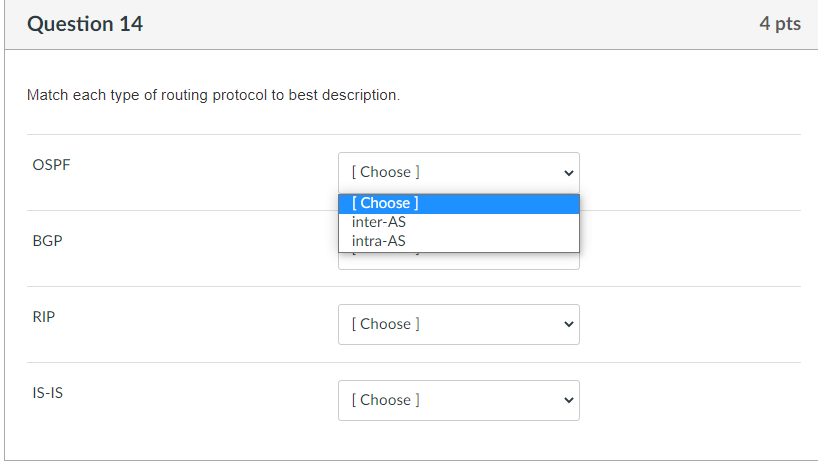Click the routing protocol instruction text
The image size is (818, 463).
pyautogui.click(x=213, y=95)
